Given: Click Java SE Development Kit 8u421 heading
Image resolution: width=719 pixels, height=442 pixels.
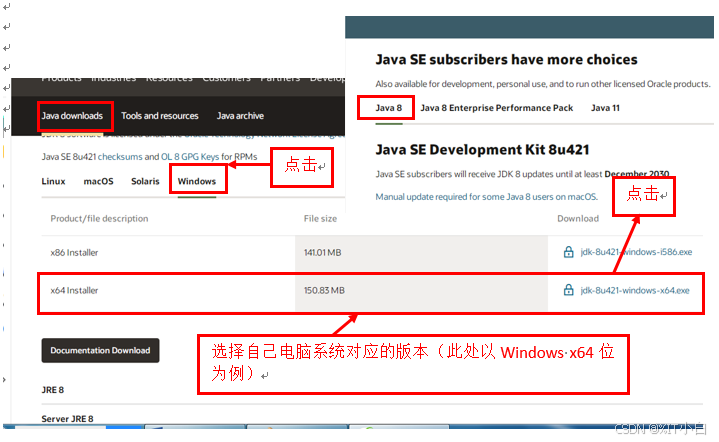Looking at the screenshot, I should click(x=482, y=150).
